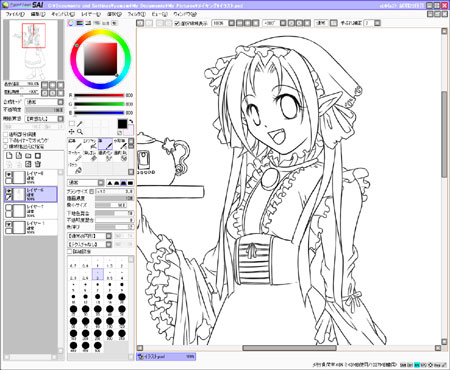
Task: Open the File menu
Action: click(15, 14)
